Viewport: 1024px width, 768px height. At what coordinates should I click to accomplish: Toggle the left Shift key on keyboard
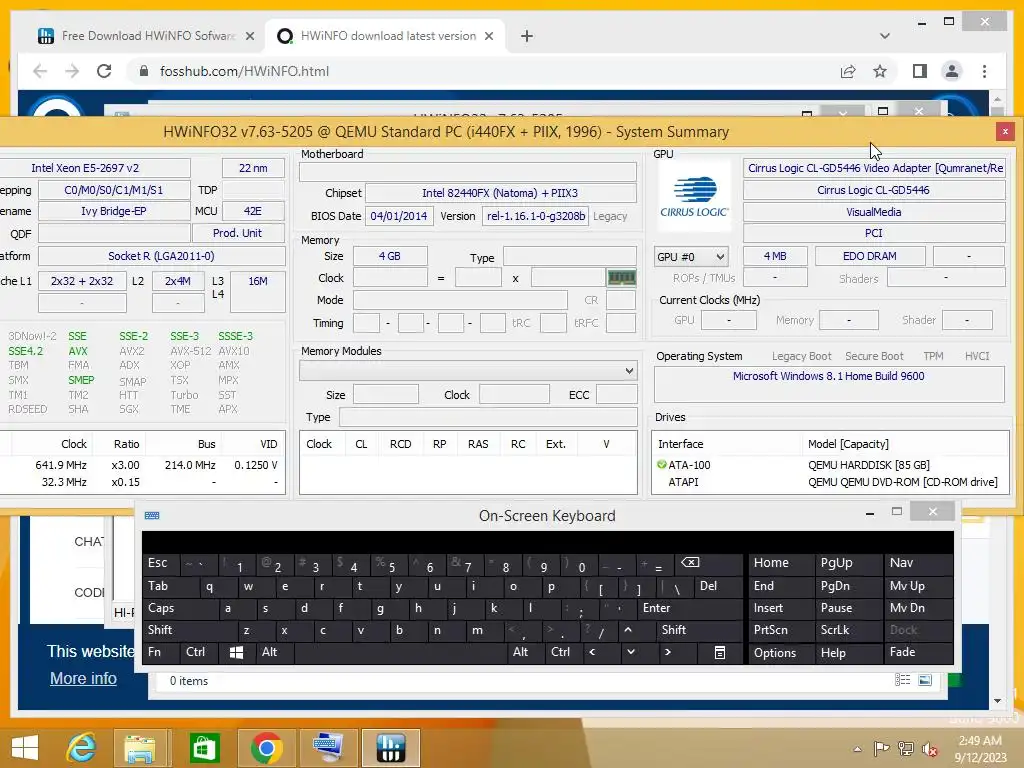click(x=189, y=630)
